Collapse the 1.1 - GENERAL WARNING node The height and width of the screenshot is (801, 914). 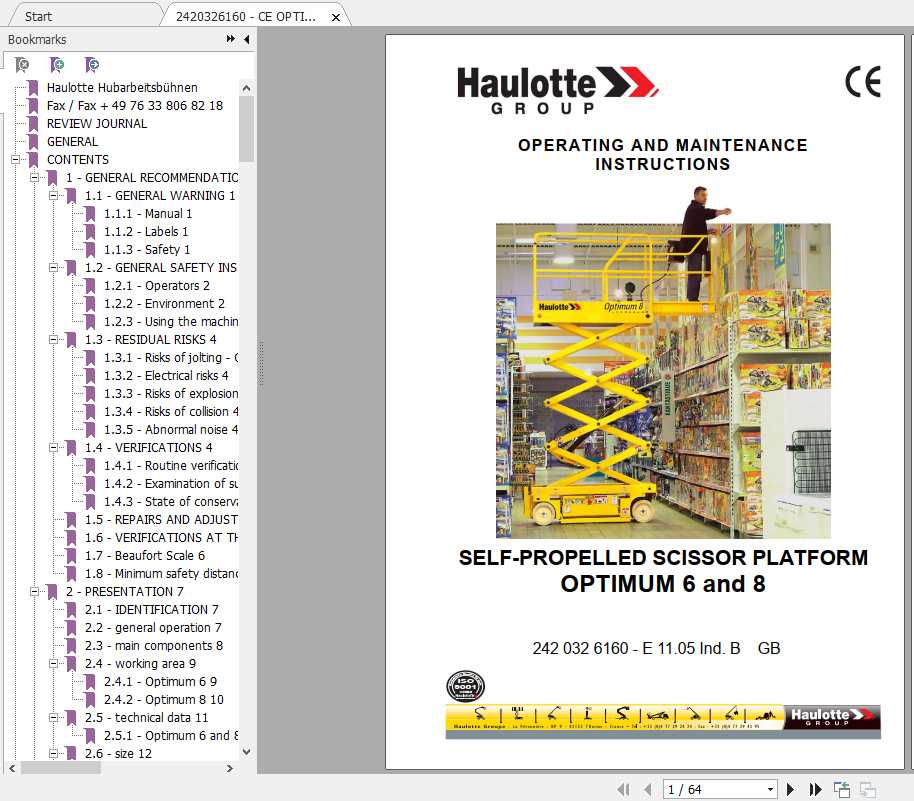(54, 195)
